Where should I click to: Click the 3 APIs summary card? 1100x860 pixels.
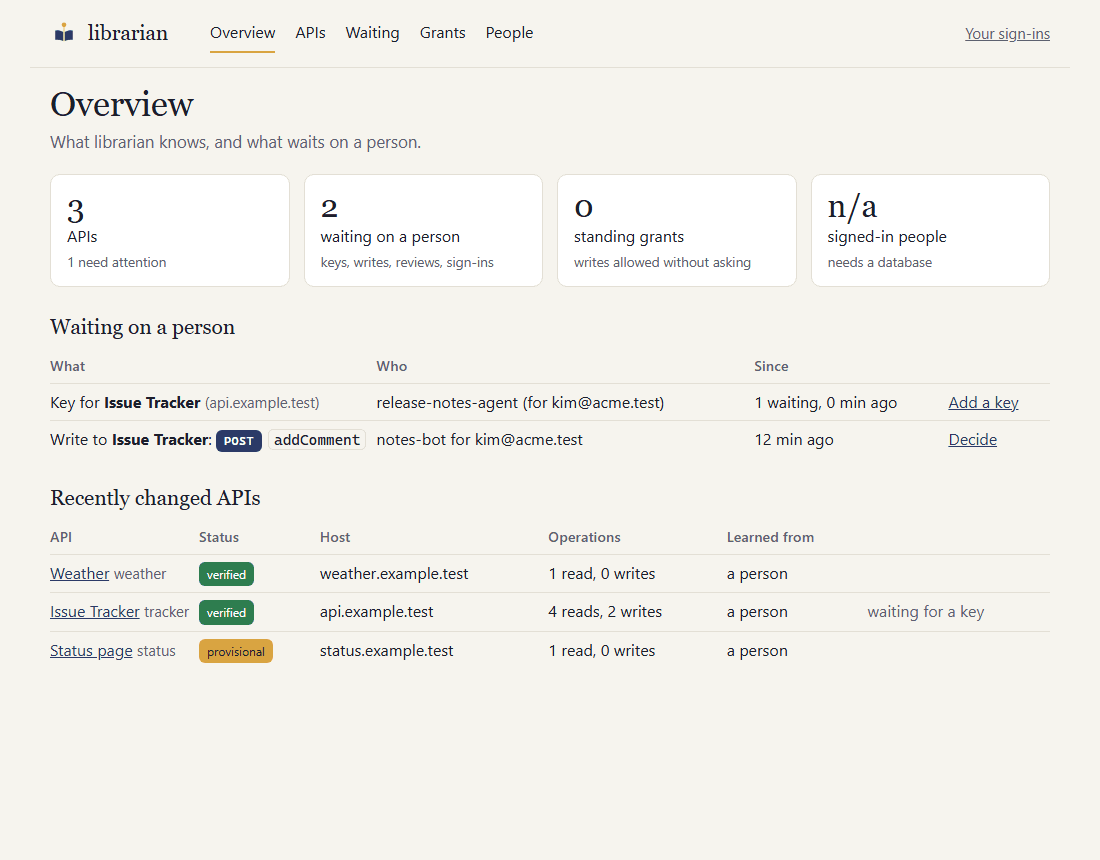[170, 231]
